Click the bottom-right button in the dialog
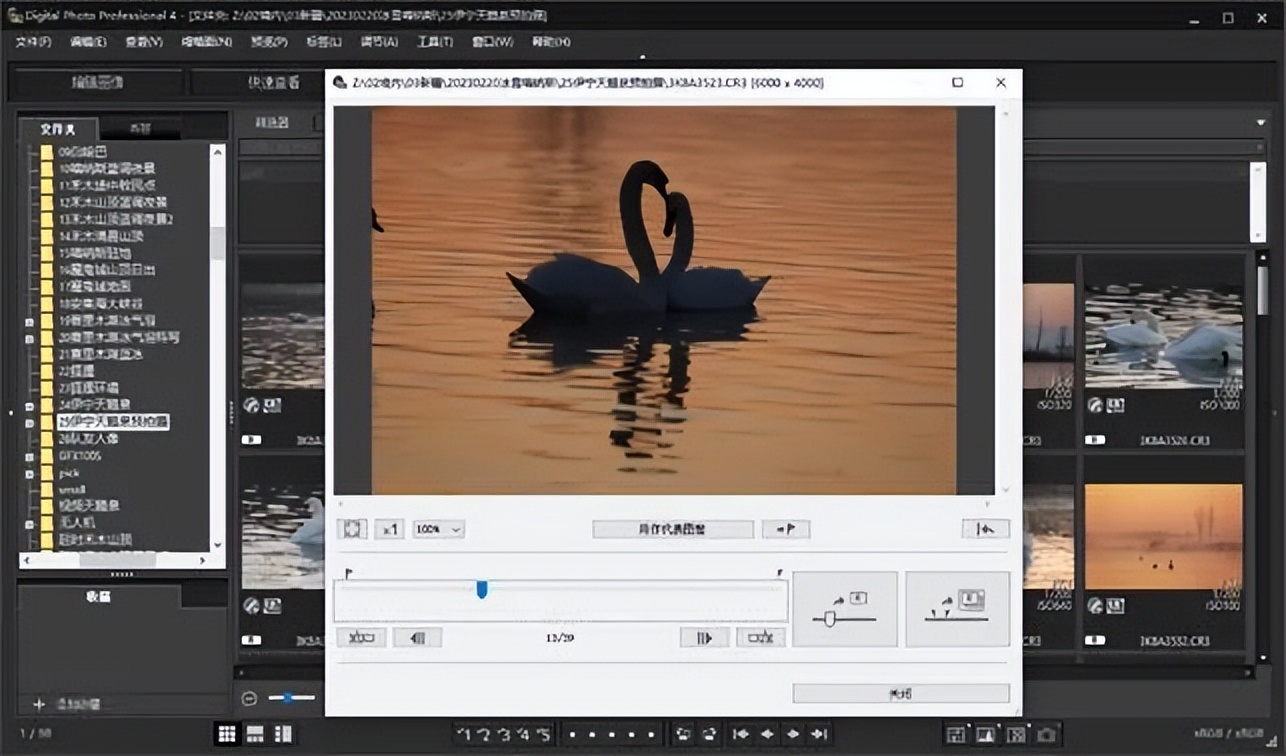This screenshot has width=1286, height=756. [900, 693]
